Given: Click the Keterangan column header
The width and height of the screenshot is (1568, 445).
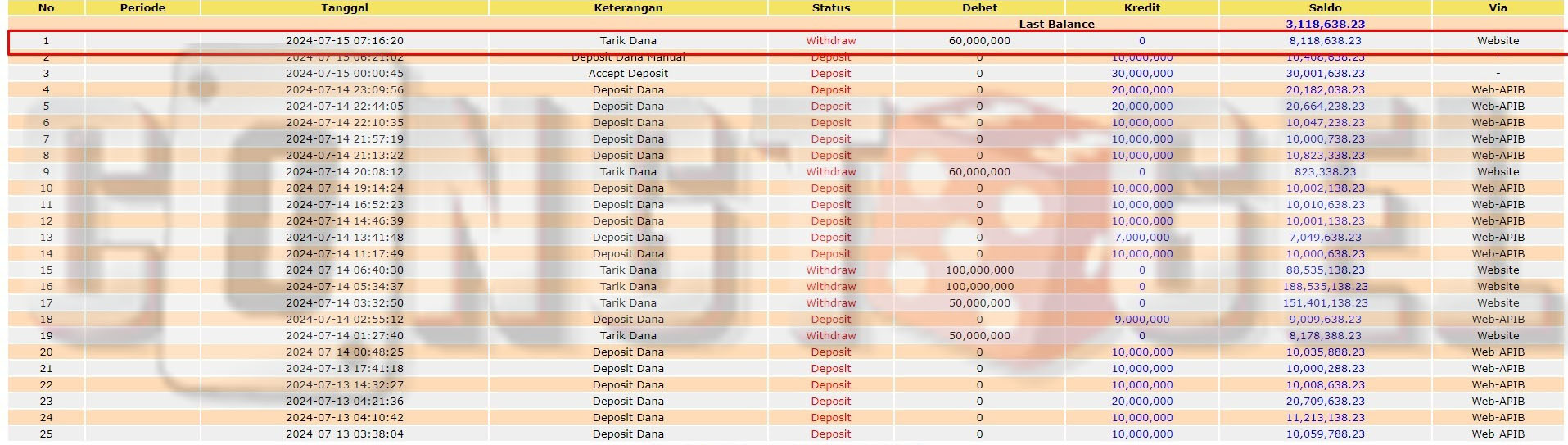Looking at the screenshot, I should pyautogui.click(x=628, y=7).
